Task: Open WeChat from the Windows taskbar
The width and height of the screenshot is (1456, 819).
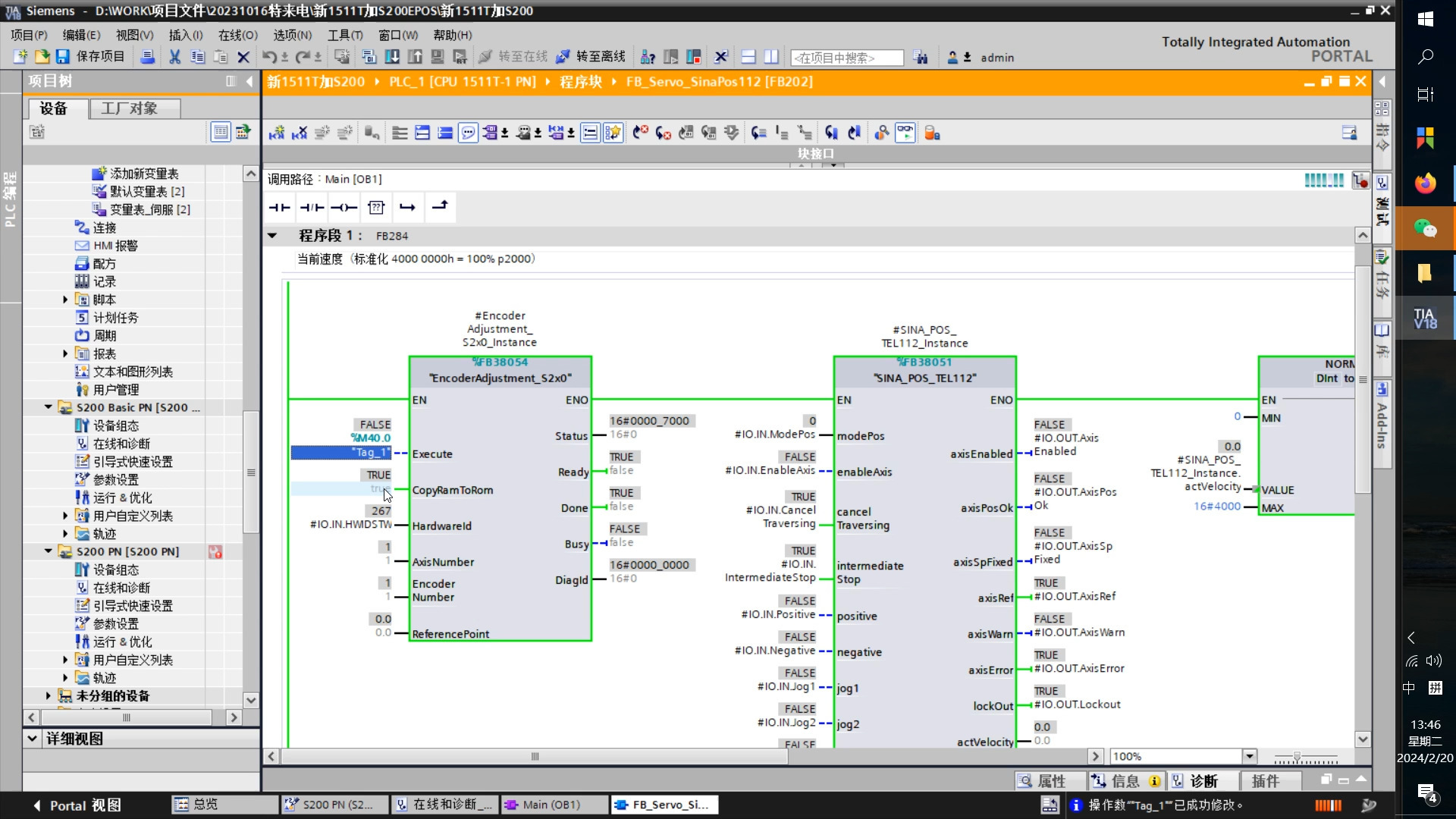Action: (x=1425, y=227)
